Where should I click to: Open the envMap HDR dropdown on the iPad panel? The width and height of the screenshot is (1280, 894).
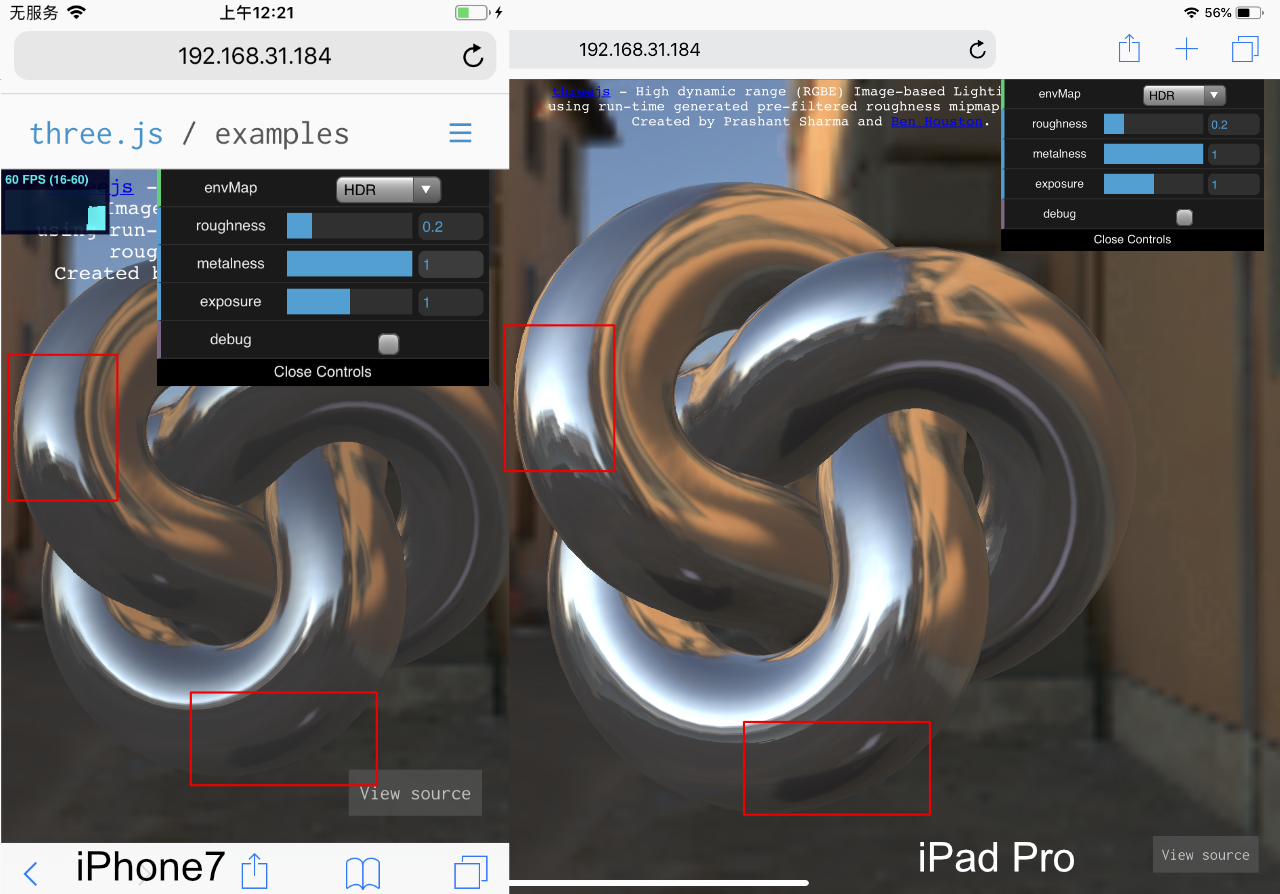(x=1184, y=94)
